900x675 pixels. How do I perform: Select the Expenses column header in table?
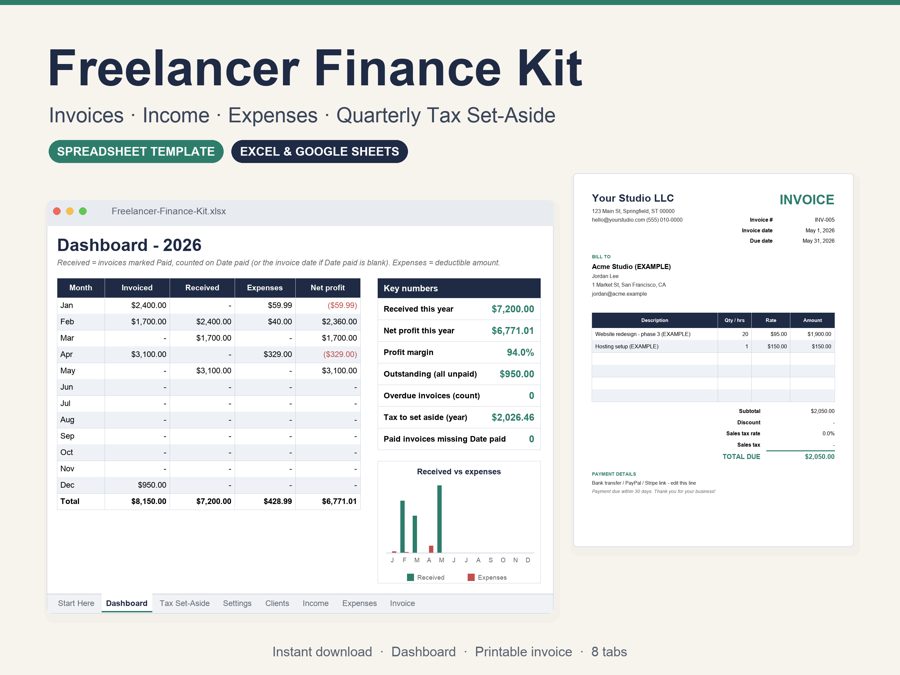coord(265,288)
